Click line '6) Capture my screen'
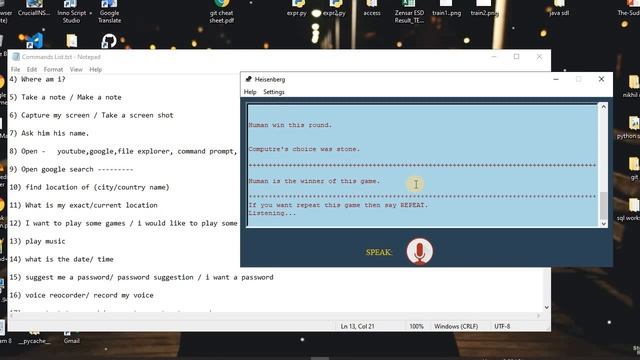The image size is (640, 360). (x=91, y=116)
